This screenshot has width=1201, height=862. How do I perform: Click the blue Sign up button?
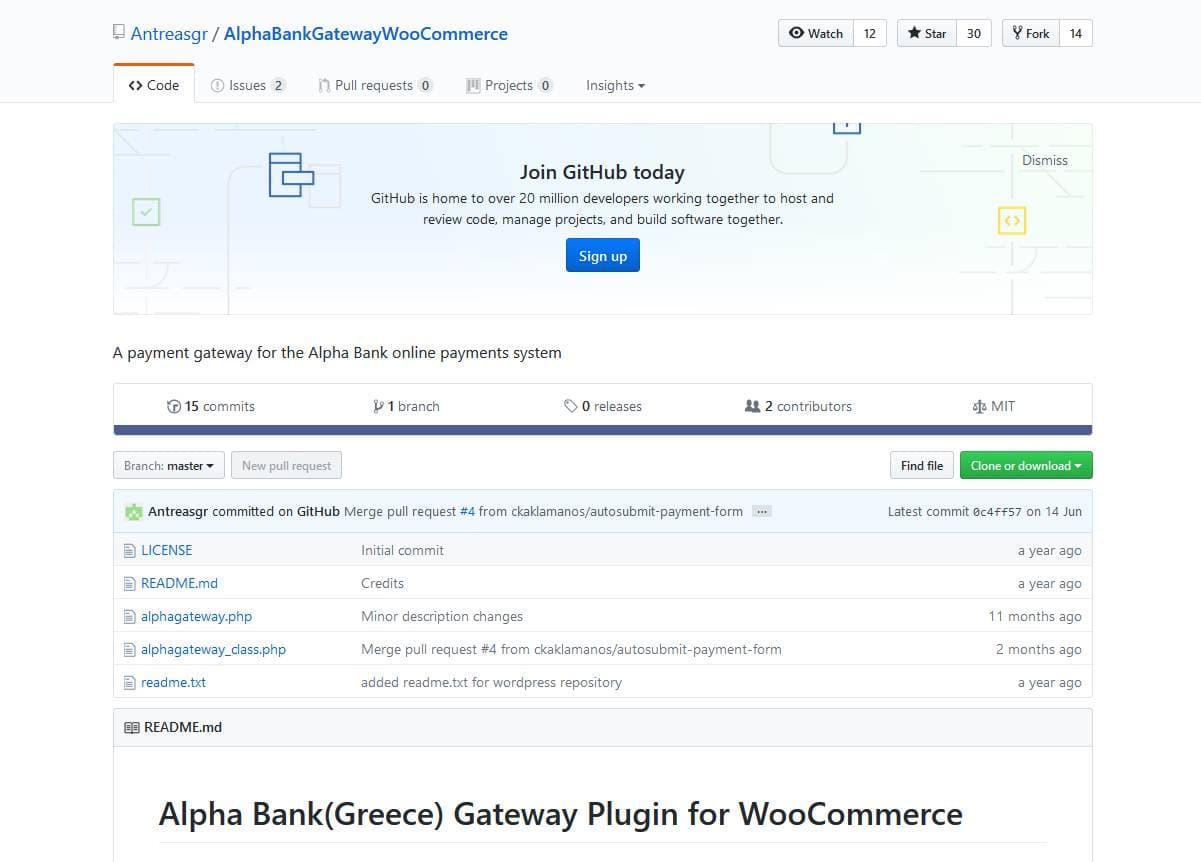[603, 256]
